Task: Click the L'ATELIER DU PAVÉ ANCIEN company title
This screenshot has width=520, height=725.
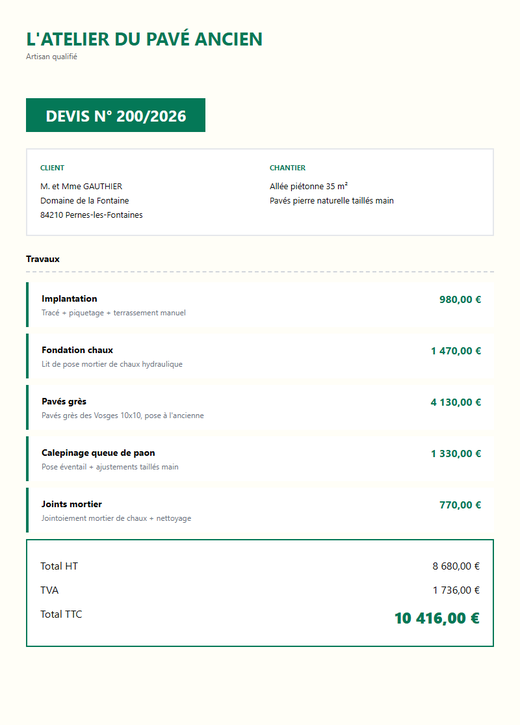Action: [x=144, y=39]
